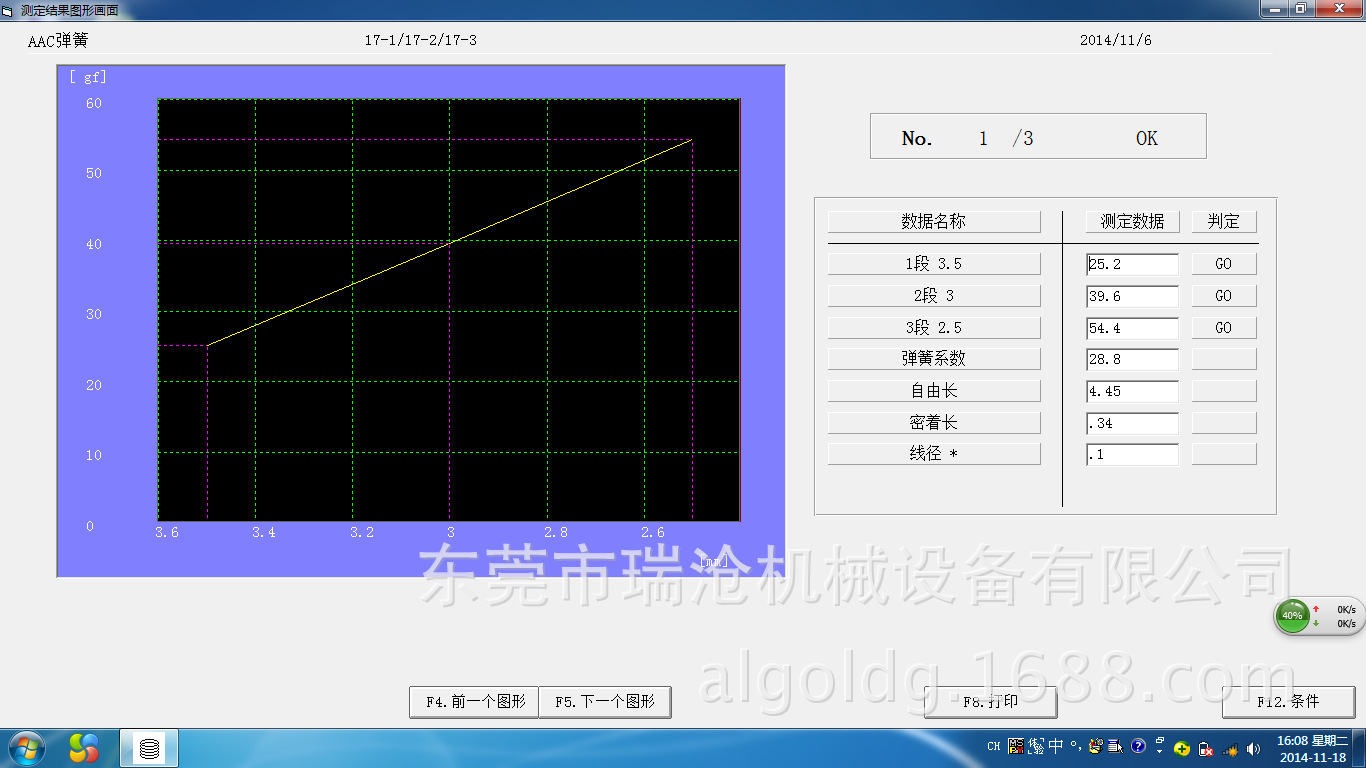This screenshot has width=1366, height=768.
Task: Go to previous graph with F4 button
Action: pyautogui.click(x=474, y=702)
